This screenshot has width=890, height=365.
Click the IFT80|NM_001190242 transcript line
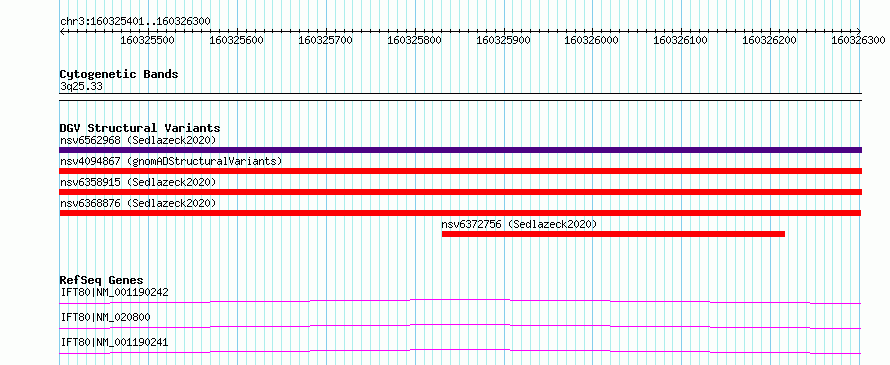pos(460,301)
